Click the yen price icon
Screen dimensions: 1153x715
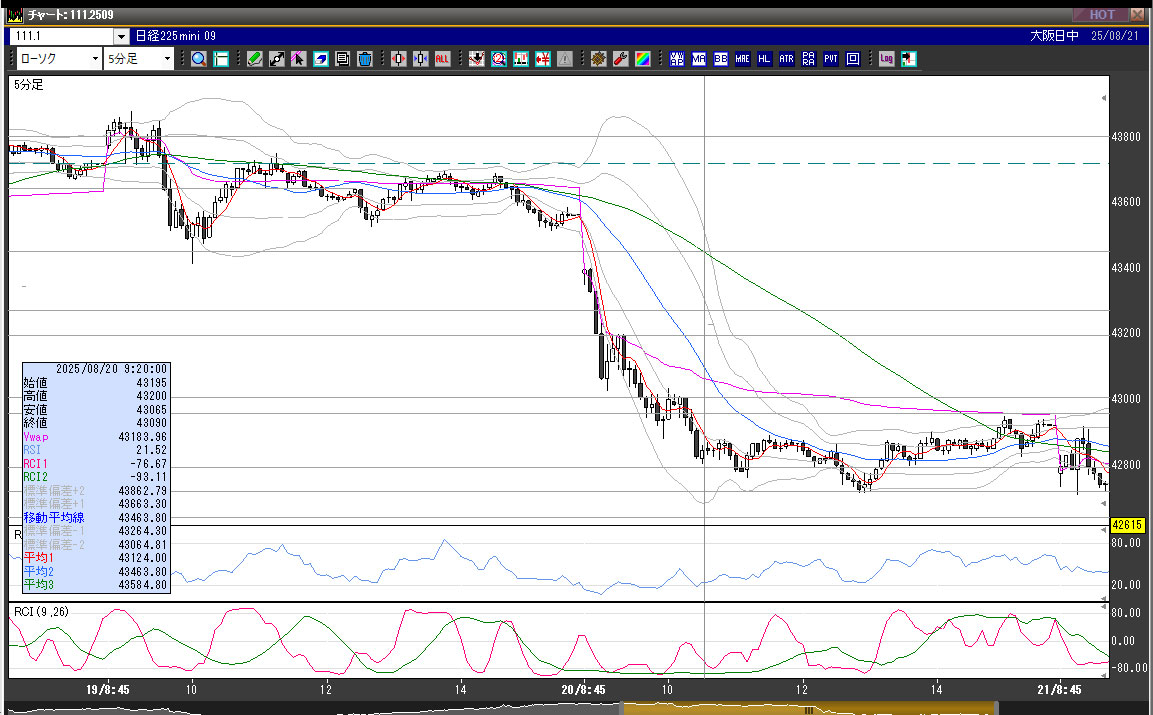[543, 59]
